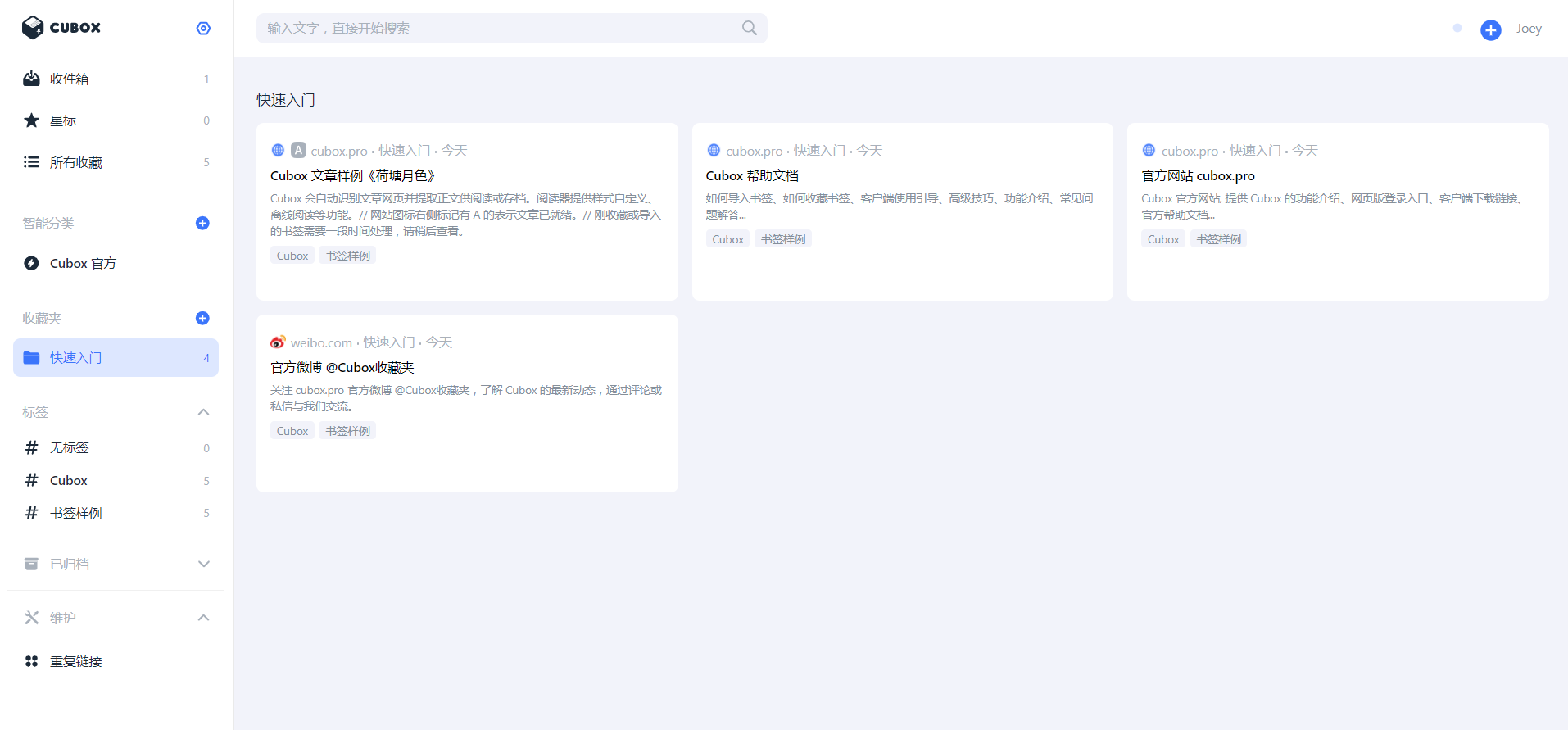Click the Cubox tag chip on 官方微博 card
1568x730 pixels.
pos(292,431)
